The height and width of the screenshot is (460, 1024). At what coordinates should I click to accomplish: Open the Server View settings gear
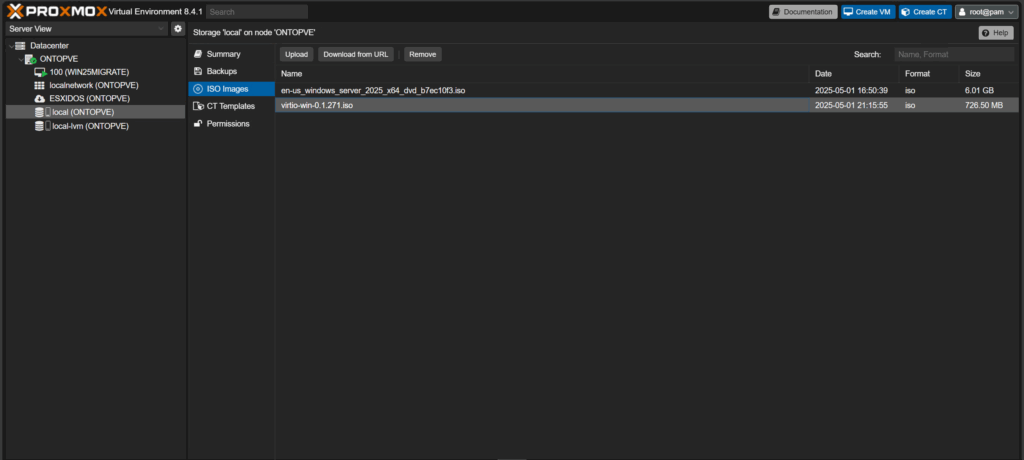coord(178,29)
